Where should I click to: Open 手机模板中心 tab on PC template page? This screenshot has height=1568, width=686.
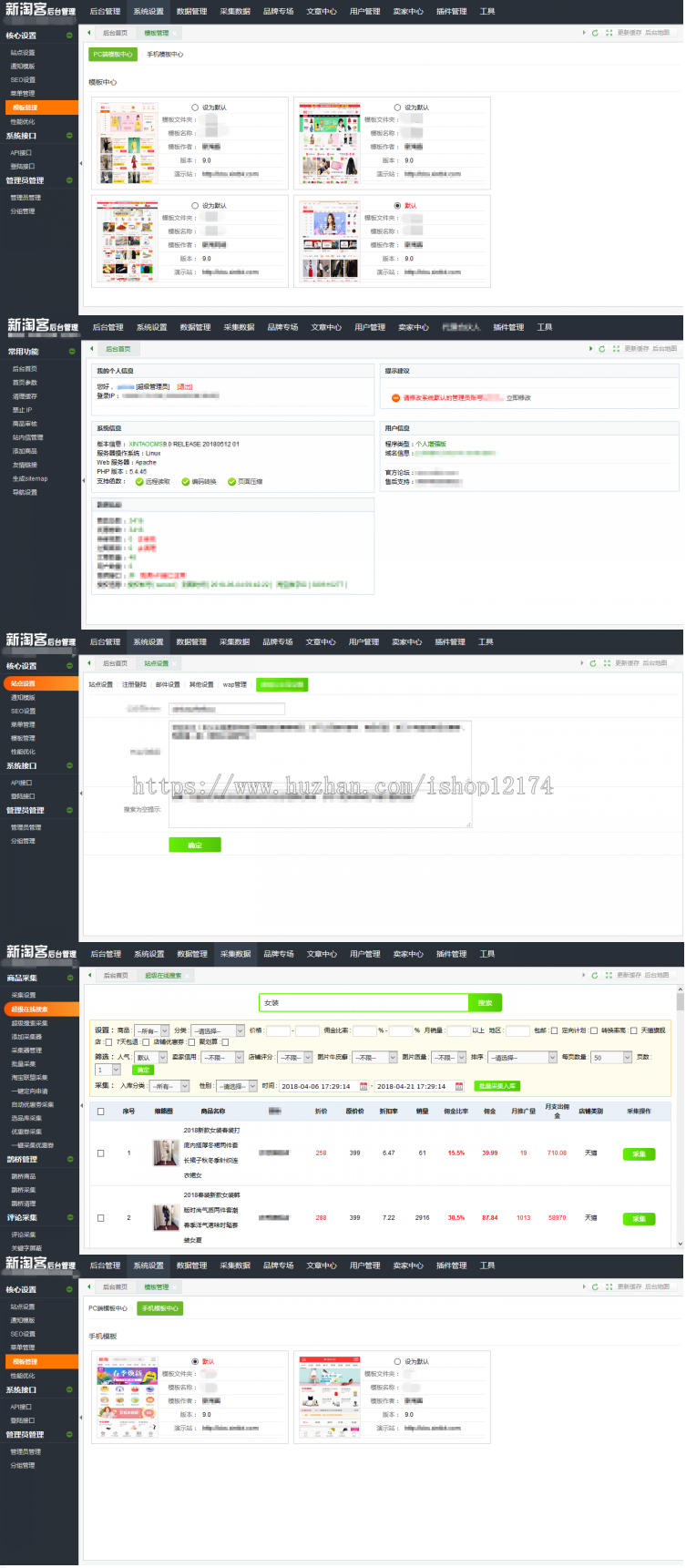166,55
